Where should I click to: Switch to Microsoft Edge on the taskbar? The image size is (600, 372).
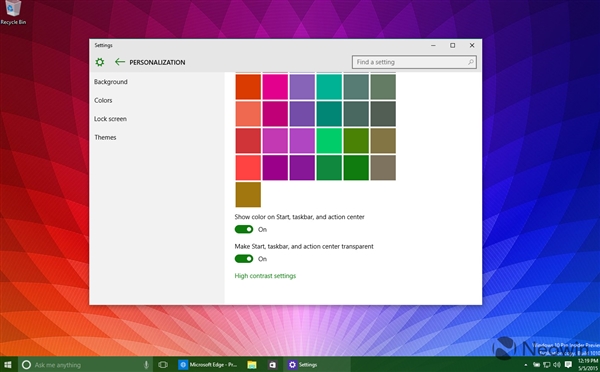[208, 365]
